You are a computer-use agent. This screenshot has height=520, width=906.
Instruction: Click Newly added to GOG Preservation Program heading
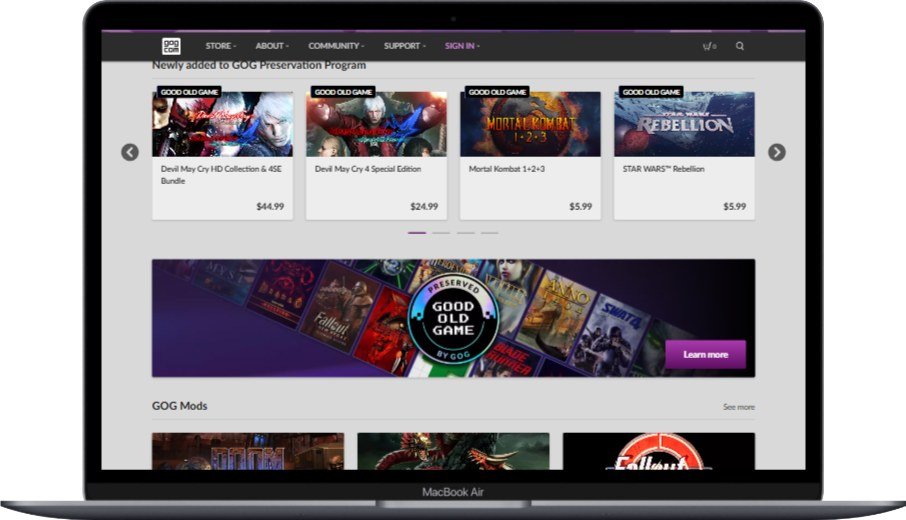click(259, 65)
